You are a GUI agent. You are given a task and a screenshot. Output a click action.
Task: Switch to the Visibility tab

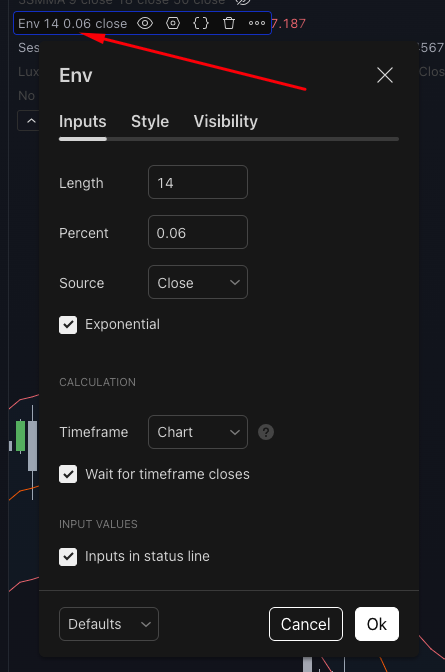[x=226, y=121]
